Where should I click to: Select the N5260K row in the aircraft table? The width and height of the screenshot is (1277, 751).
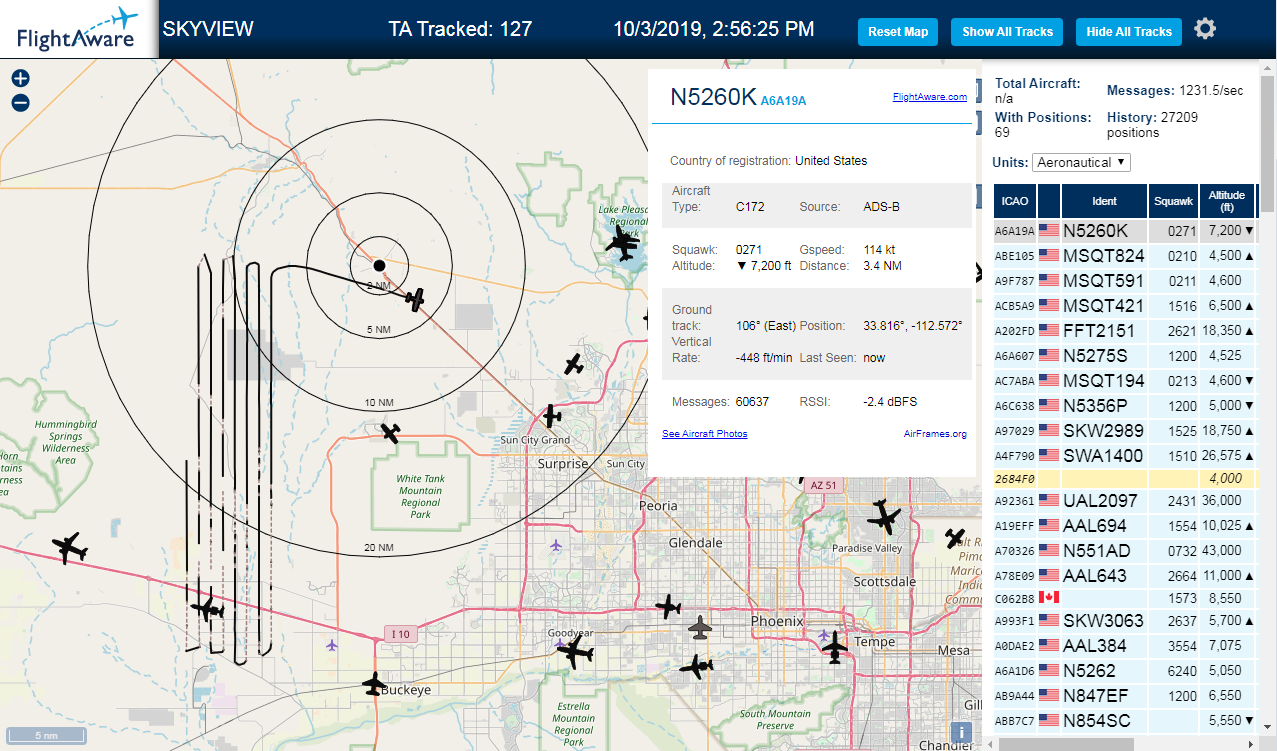(1126, 230)
